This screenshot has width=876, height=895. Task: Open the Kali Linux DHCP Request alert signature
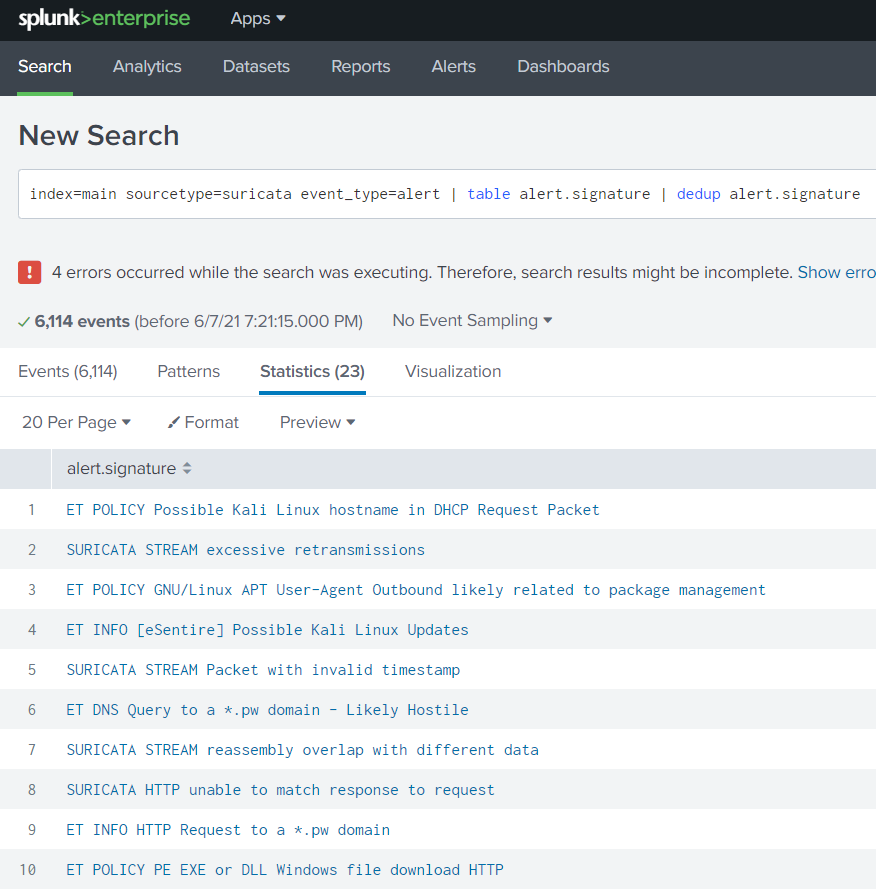333,509
